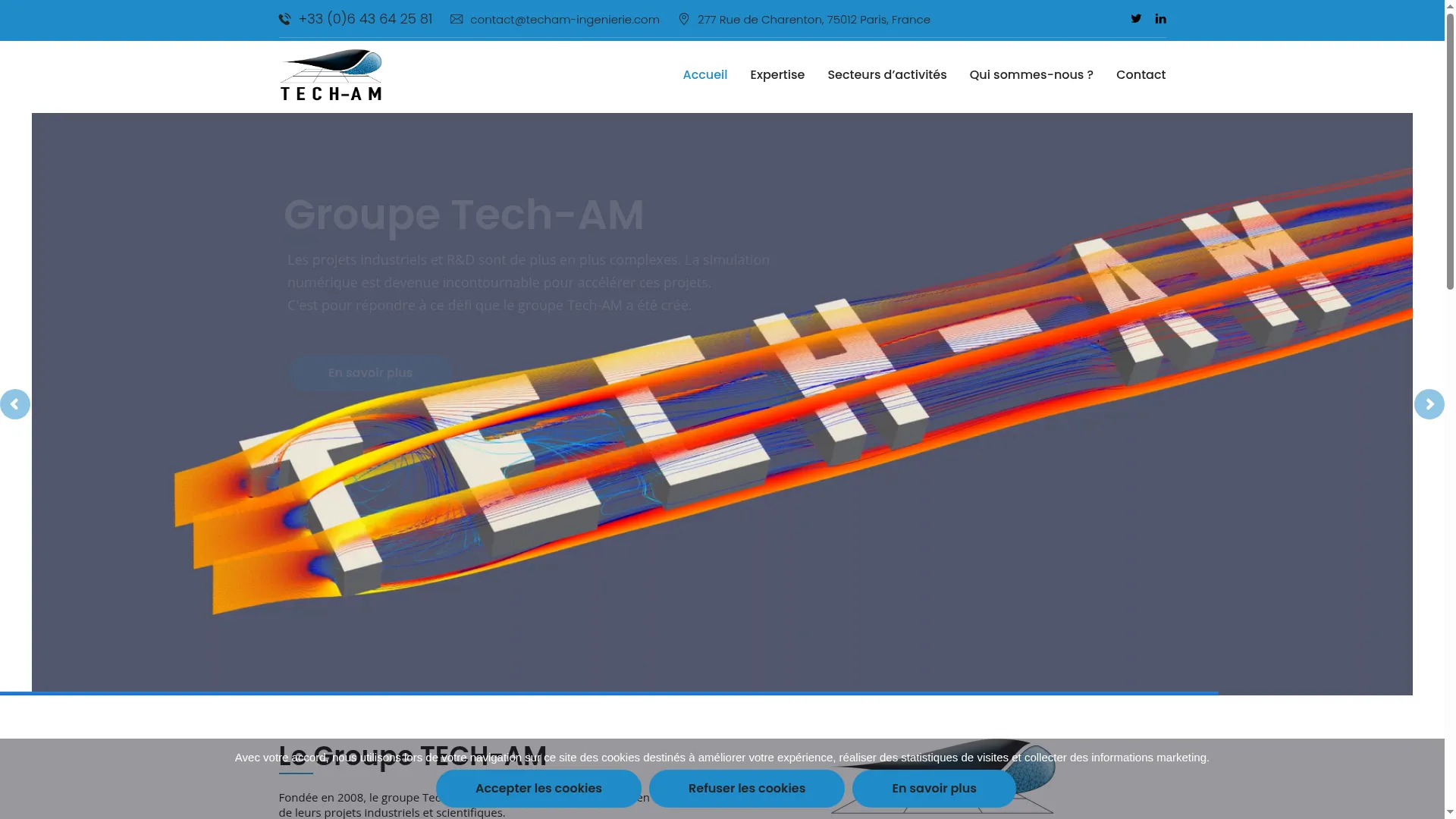Click cookie banner En savoir plus button
Screen dimensions: 1456x819
tap(934, 789)
